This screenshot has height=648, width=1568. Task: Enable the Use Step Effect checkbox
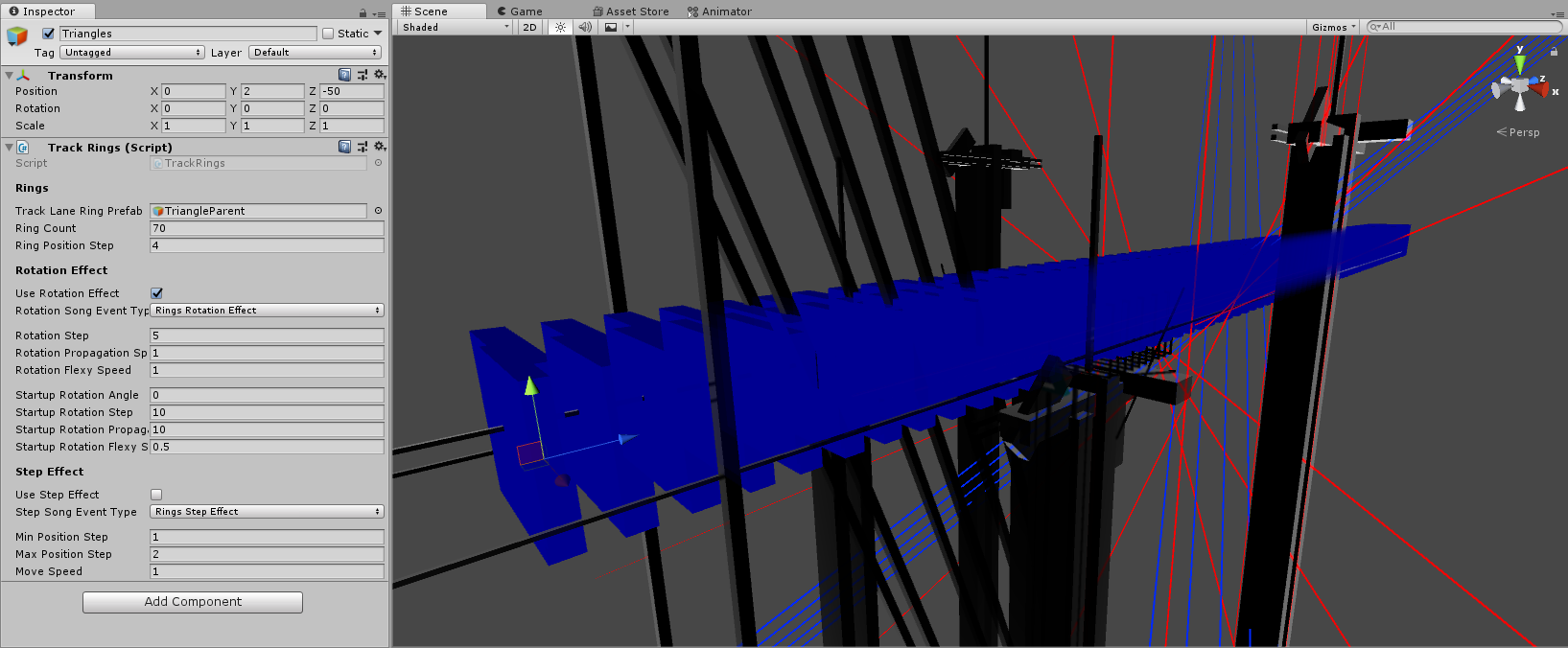[x=157, y=495]
